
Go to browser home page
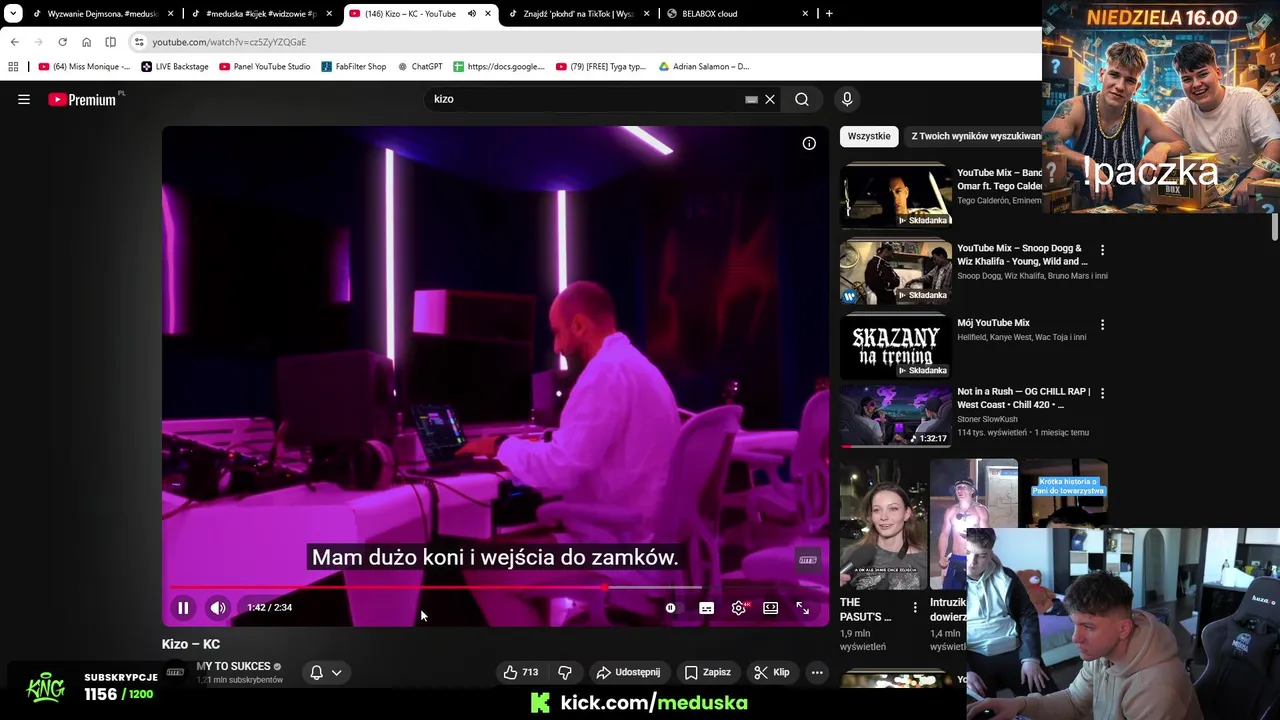pyautogui.click(x=86, y=42)
